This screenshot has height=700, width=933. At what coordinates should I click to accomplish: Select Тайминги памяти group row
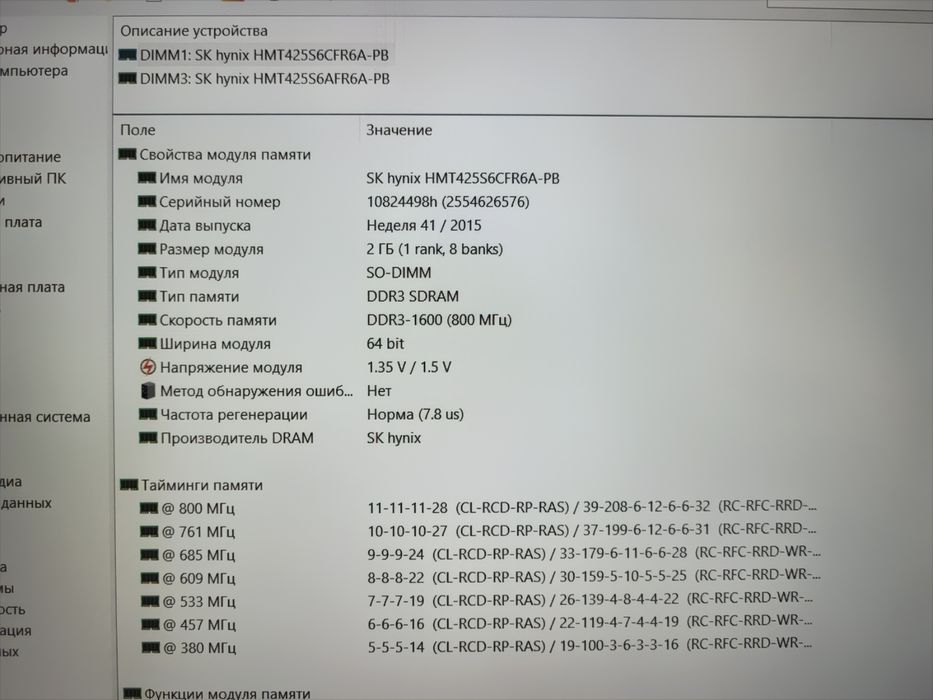point(192,485)
